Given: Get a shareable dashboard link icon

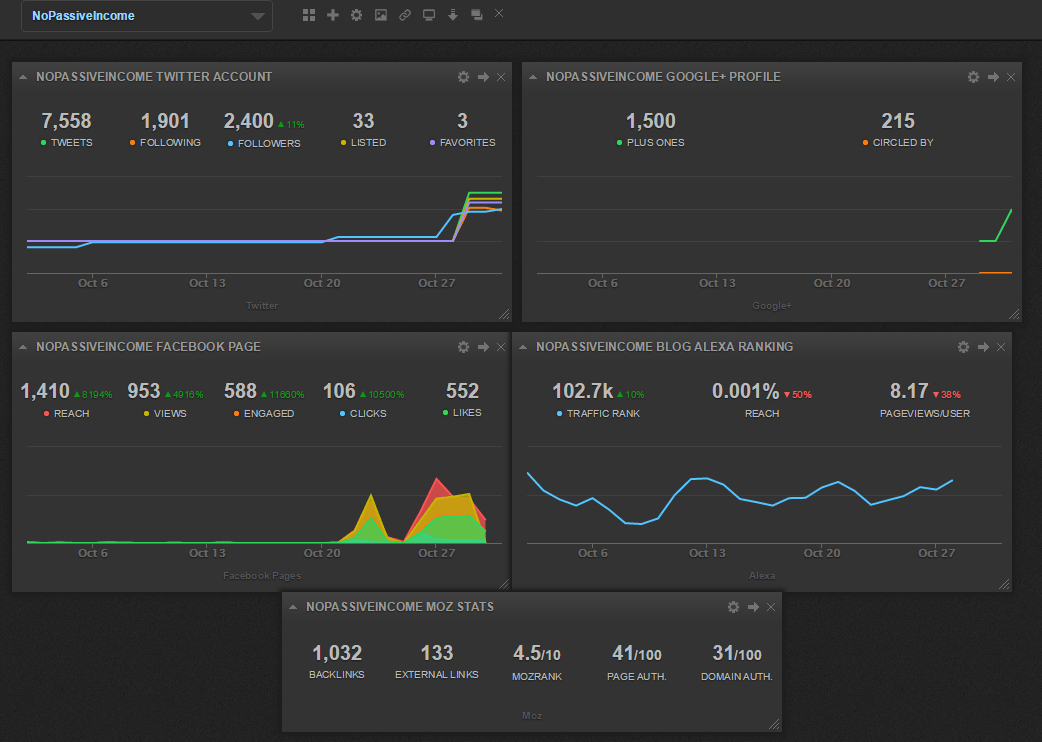Looking at the screenshot, I should click(x=405, y=14).
